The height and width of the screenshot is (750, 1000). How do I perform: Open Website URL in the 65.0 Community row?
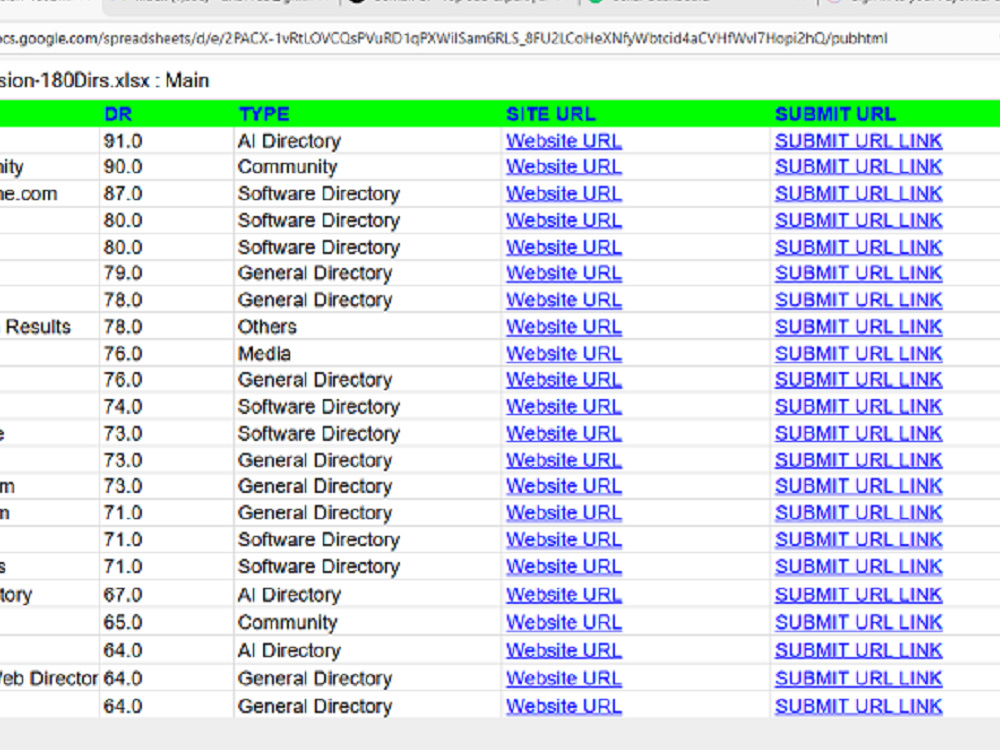564,622
